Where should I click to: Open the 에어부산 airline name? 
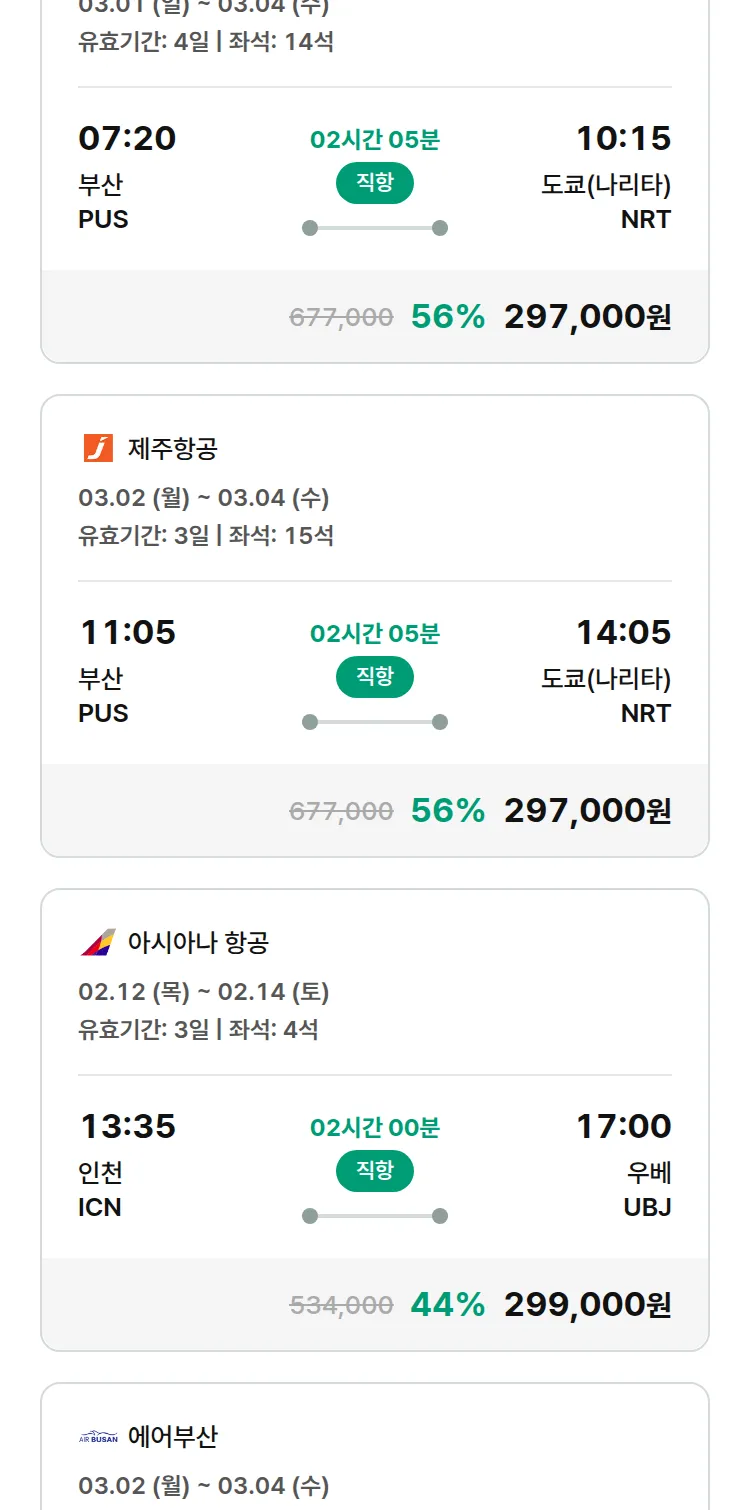pyautogui.click(x=172, y=1437)
